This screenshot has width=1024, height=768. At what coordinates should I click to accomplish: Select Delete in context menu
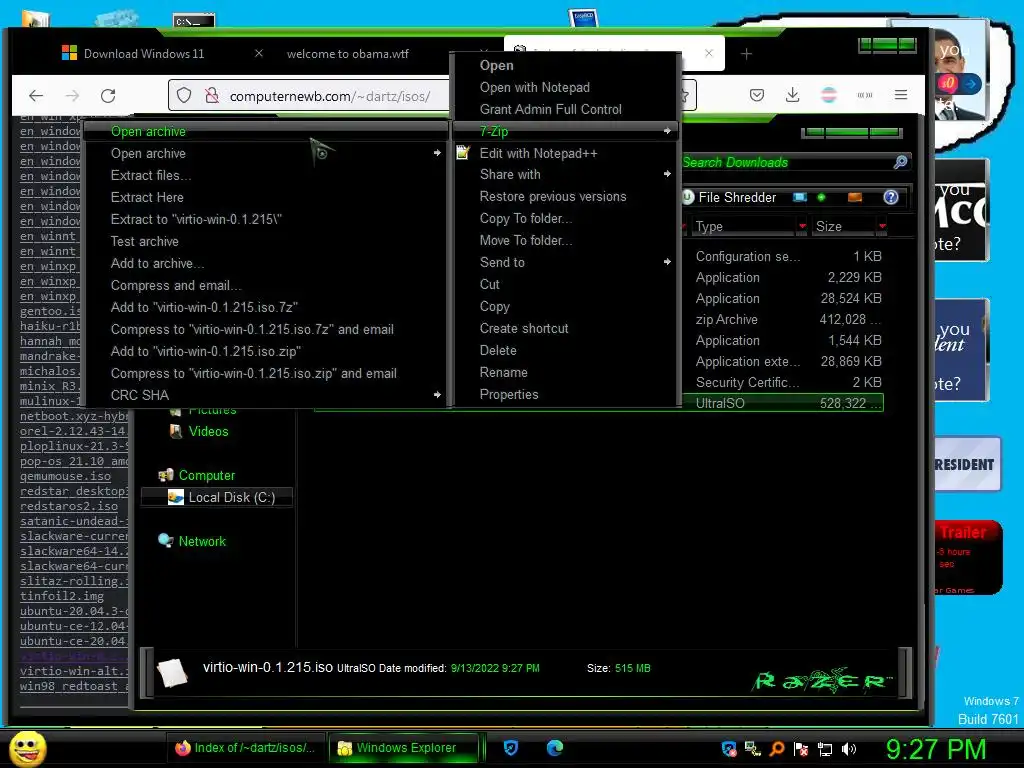pos(566,351)
